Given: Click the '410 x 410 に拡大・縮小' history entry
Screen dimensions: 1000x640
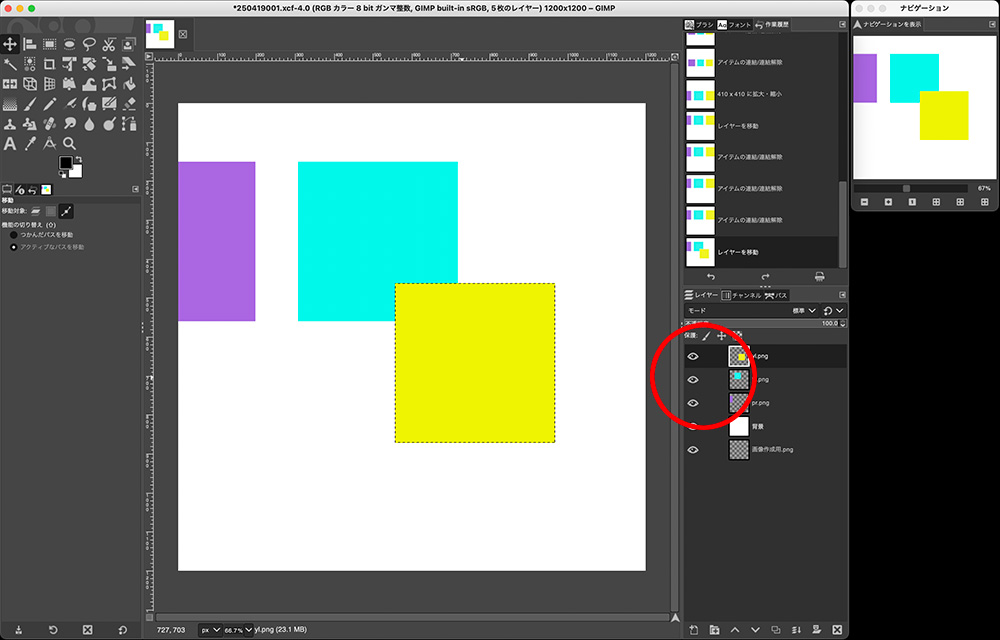Looking at the screenshot, I should coord(750,94).
